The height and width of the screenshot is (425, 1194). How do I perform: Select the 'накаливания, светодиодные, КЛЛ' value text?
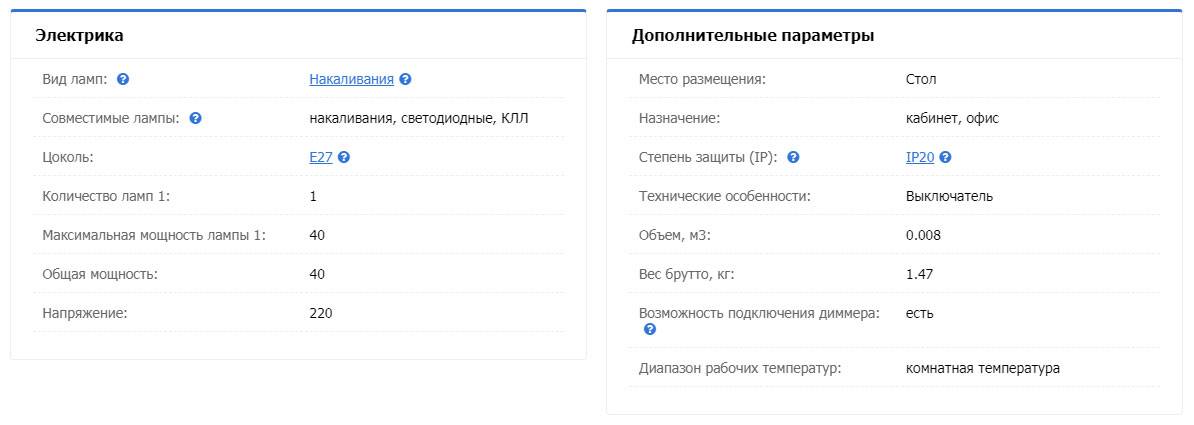419,118
